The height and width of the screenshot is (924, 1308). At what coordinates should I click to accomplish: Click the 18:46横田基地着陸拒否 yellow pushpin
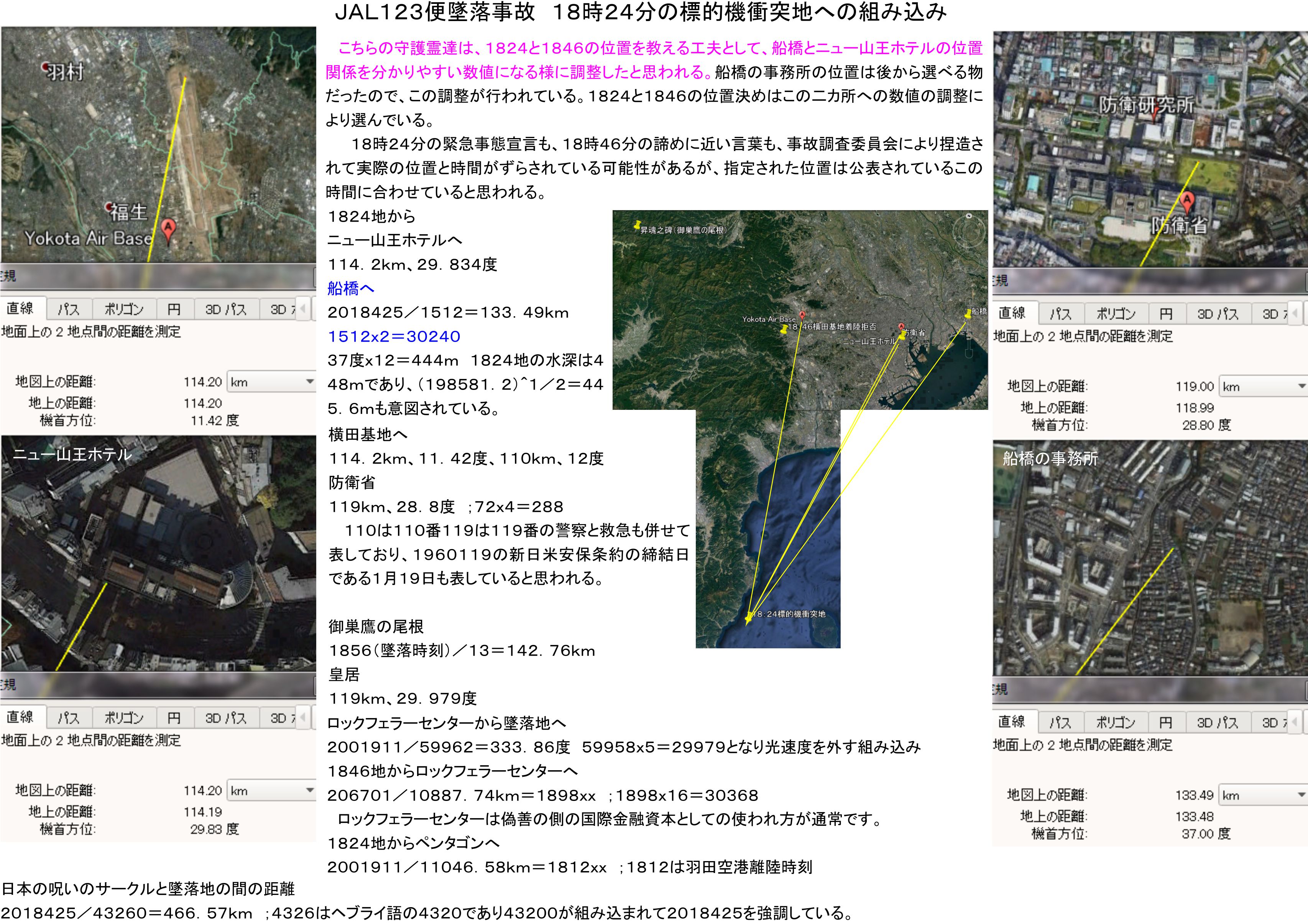(x=785, y=329)
